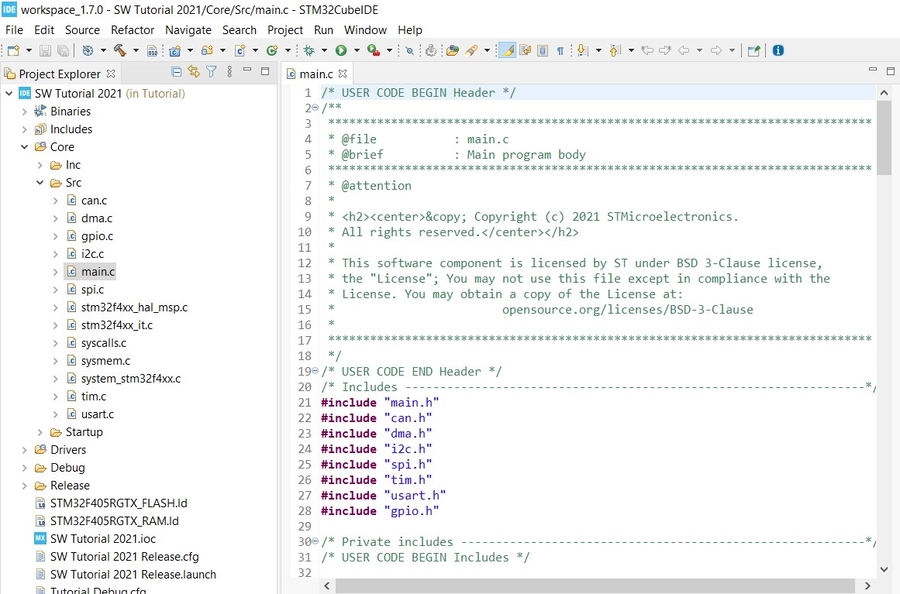Click Collapse All in Project Explorer
The image size is (900, 594).
(177, 72)
